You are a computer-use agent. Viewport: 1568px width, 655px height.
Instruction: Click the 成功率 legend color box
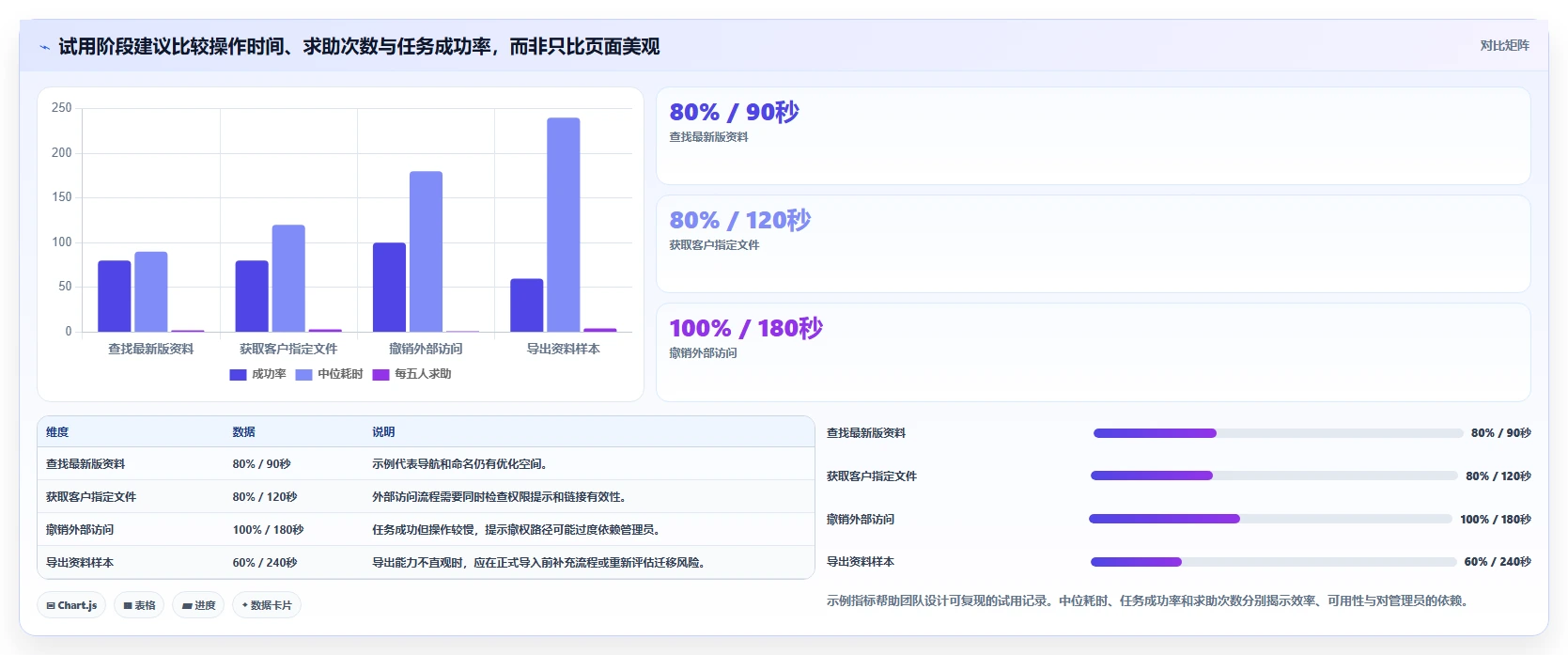coord(238,374)
